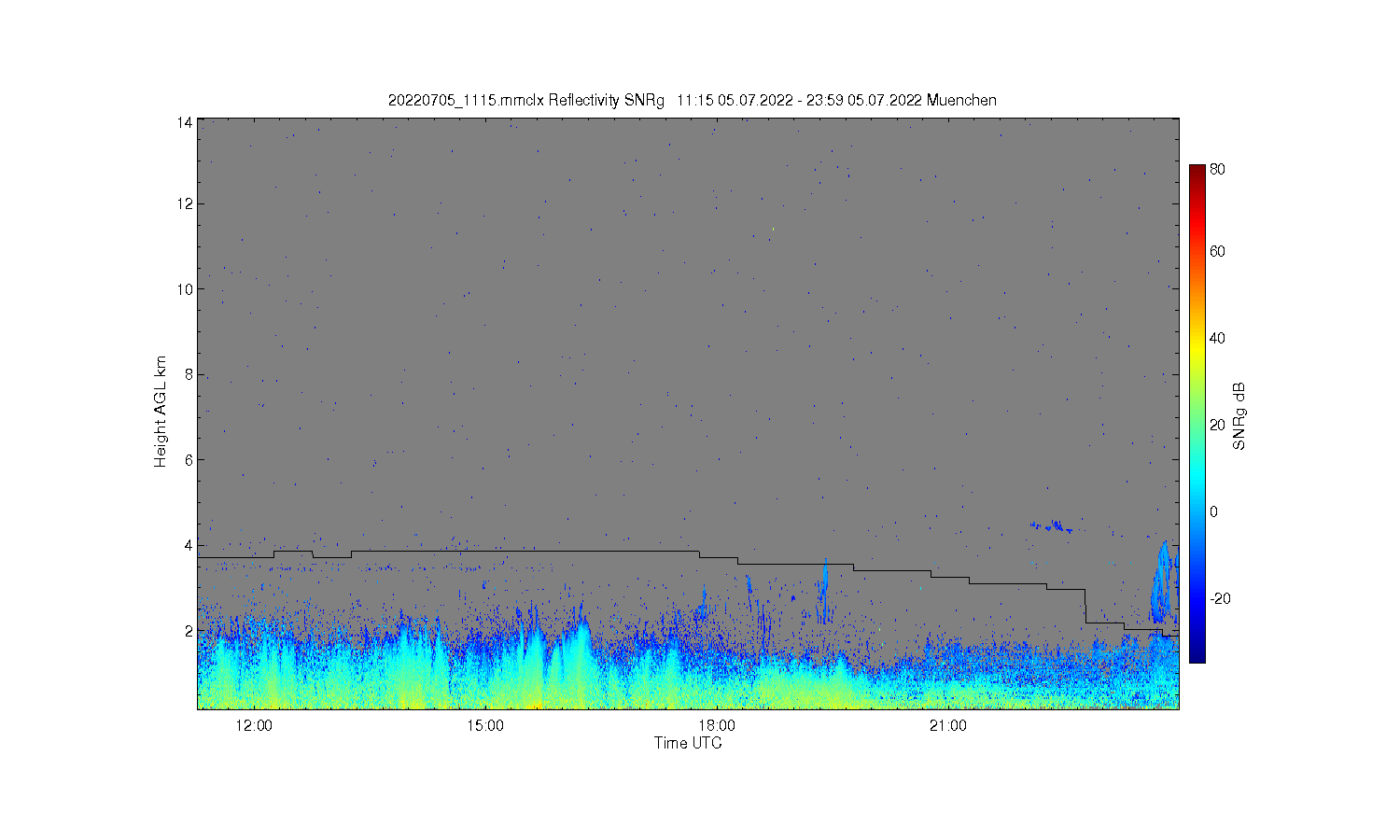The width and height of the screenshot is (1400, 840).
Task: Click the colorbar value -20
Action: coord(1221,598)
